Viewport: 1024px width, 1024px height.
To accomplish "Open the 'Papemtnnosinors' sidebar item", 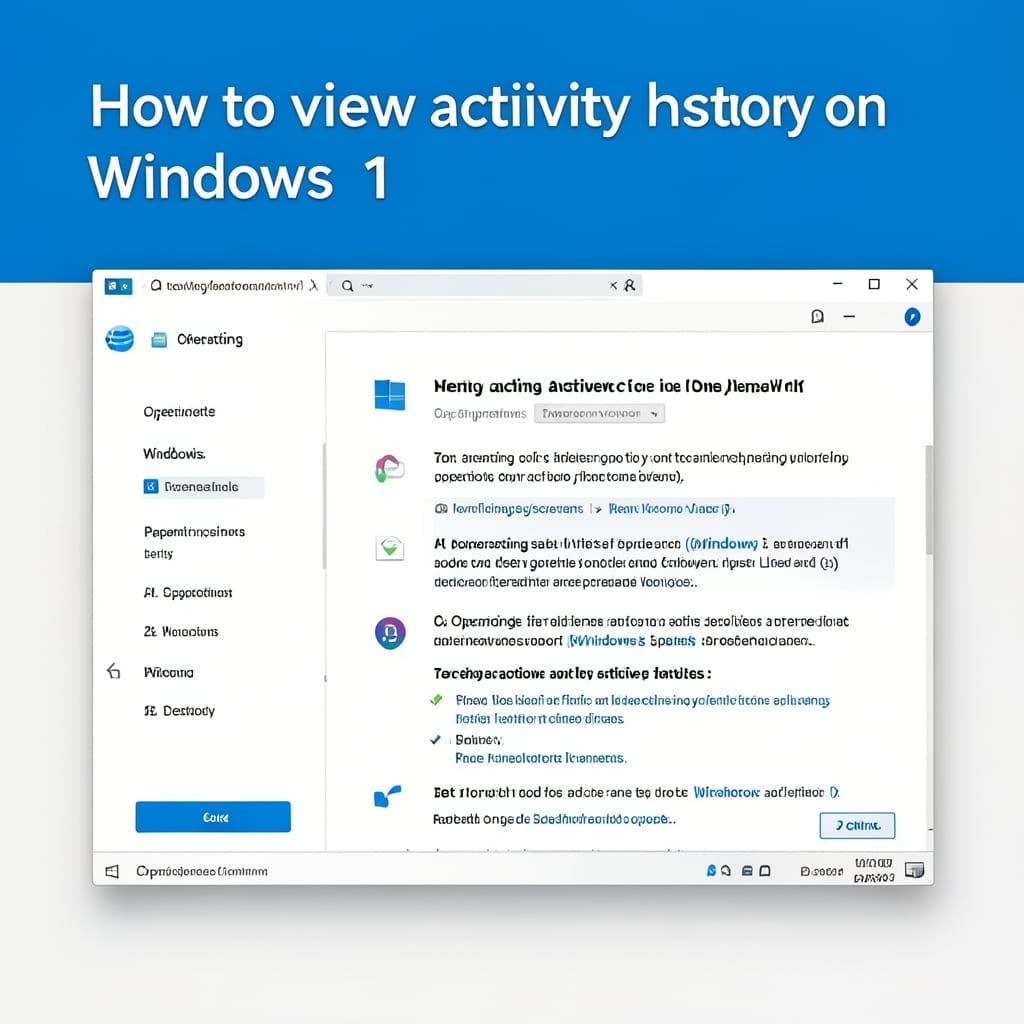I will [x=195, y=532].
